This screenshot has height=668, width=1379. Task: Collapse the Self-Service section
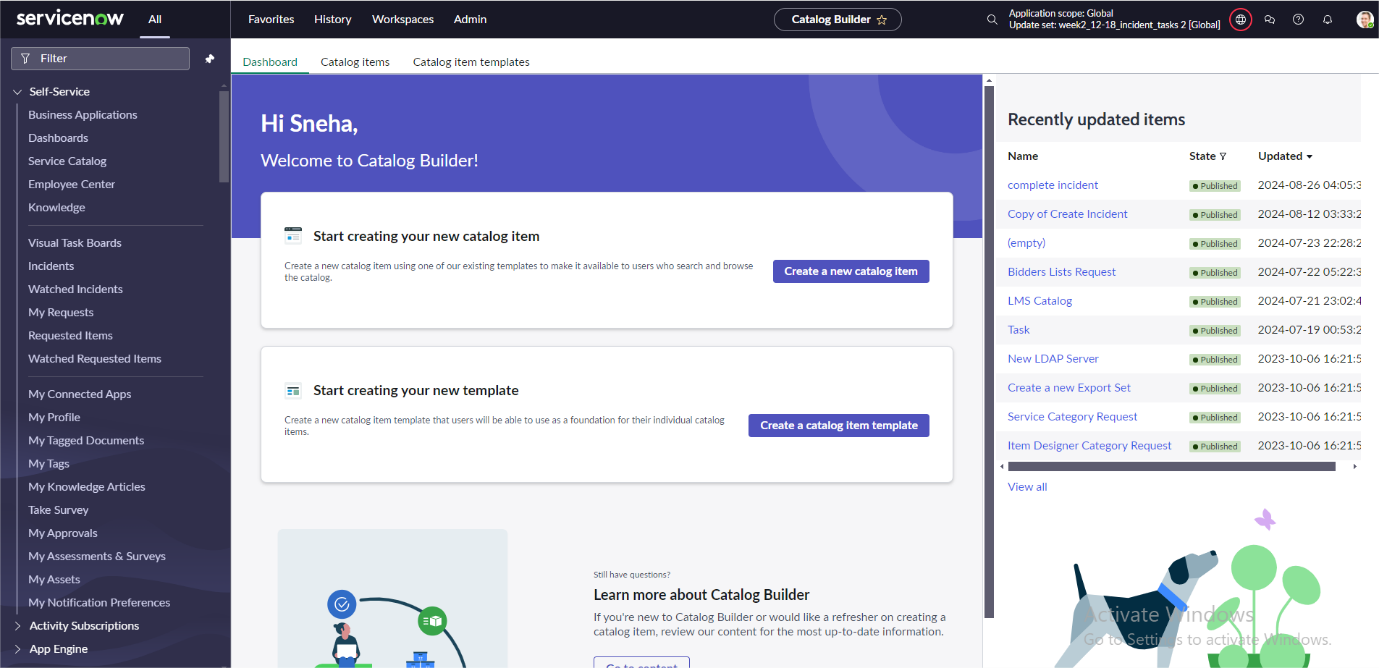coord(16,91)
